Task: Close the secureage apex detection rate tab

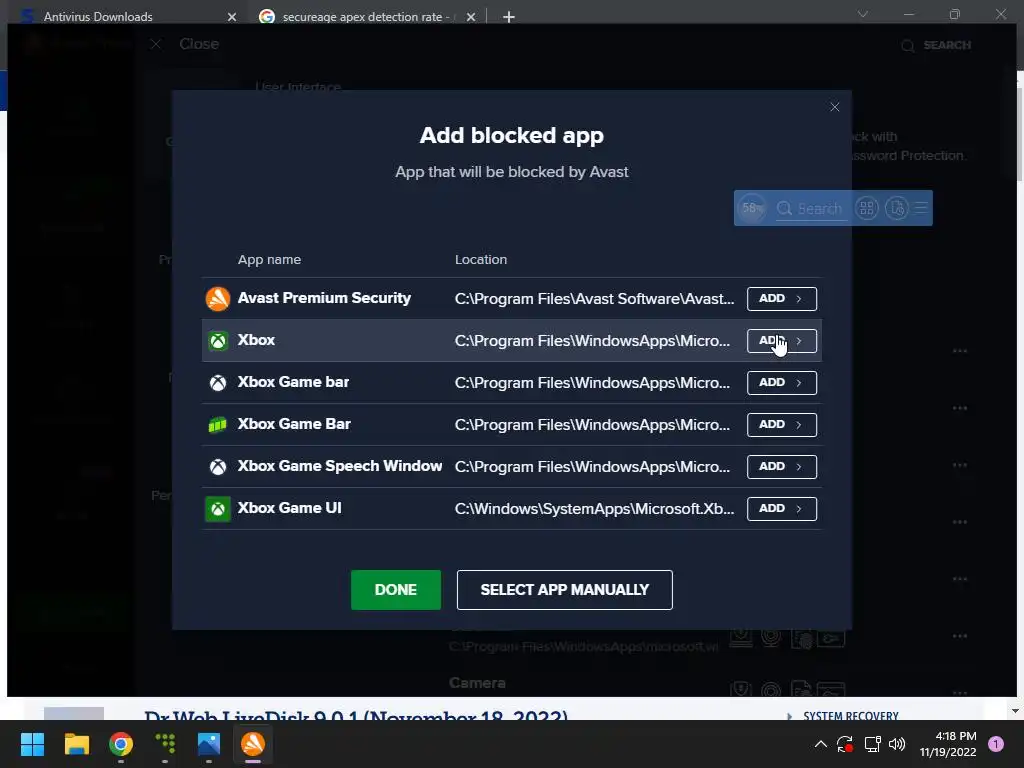Action: [x=471, y=17]
